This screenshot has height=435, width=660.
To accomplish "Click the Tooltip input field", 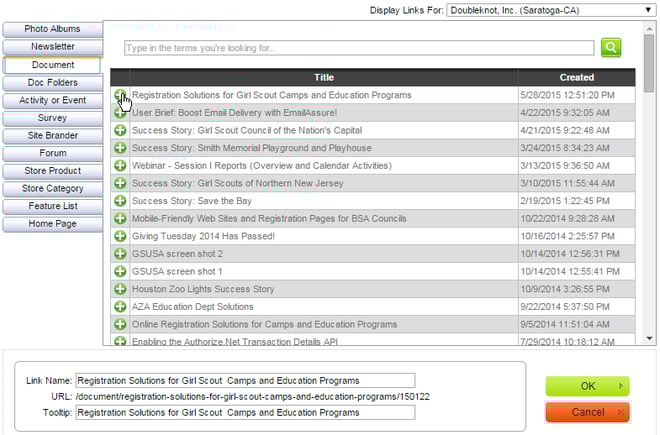I will click(245, 413).
